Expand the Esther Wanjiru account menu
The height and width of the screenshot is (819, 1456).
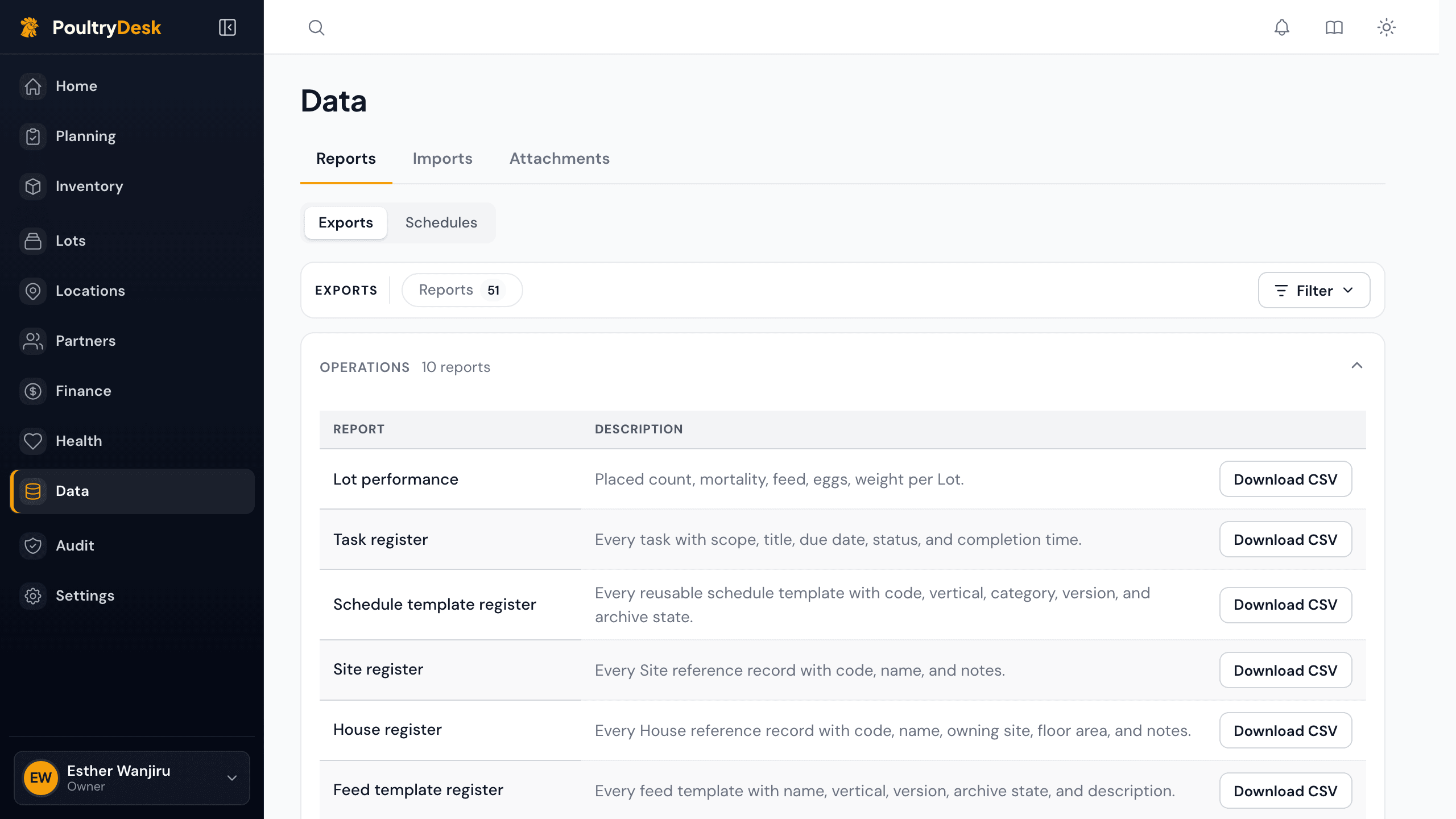pos(132,778)
